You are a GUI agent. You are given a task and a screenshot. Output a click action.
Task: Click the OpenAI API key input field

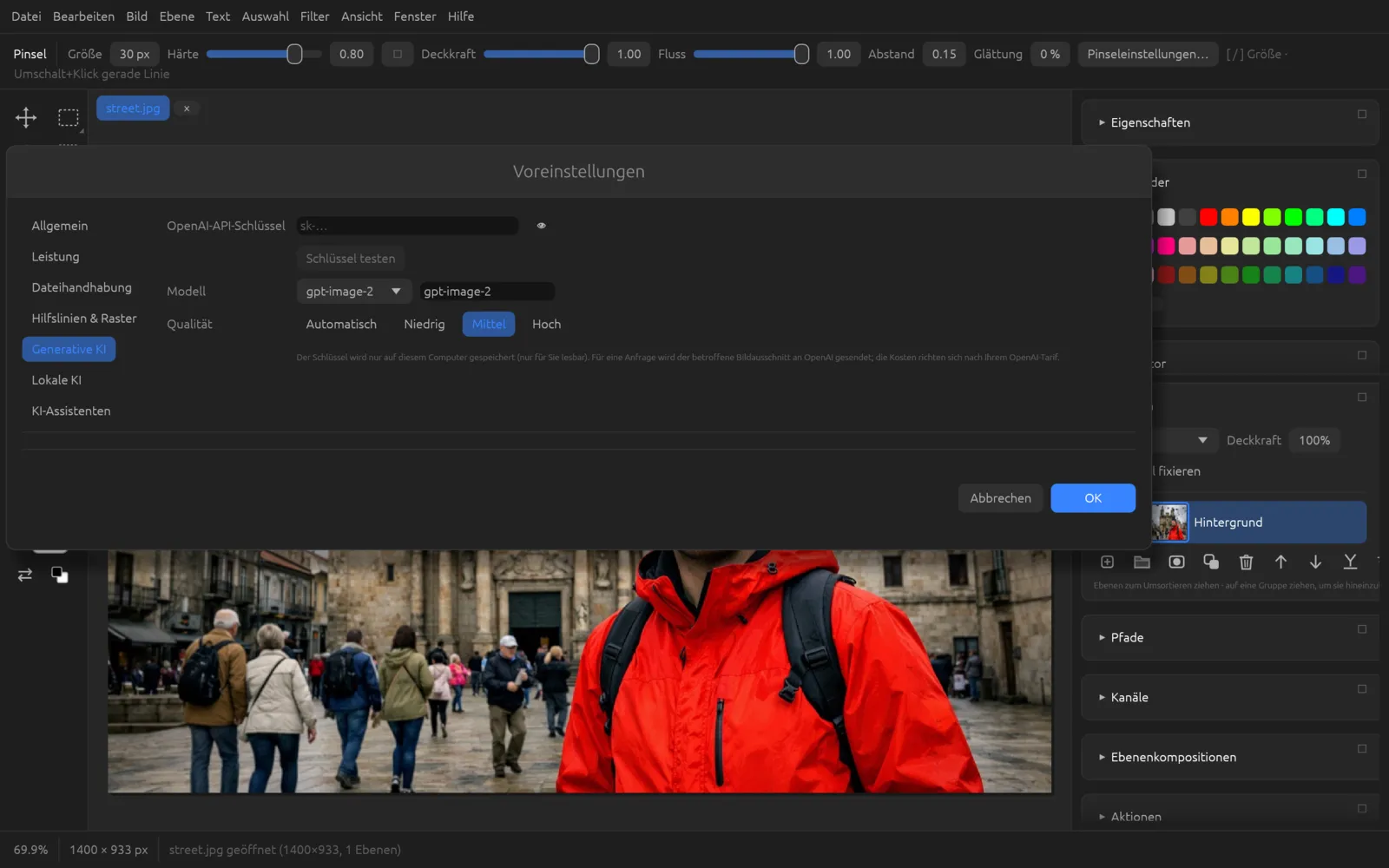pos(407,226)
